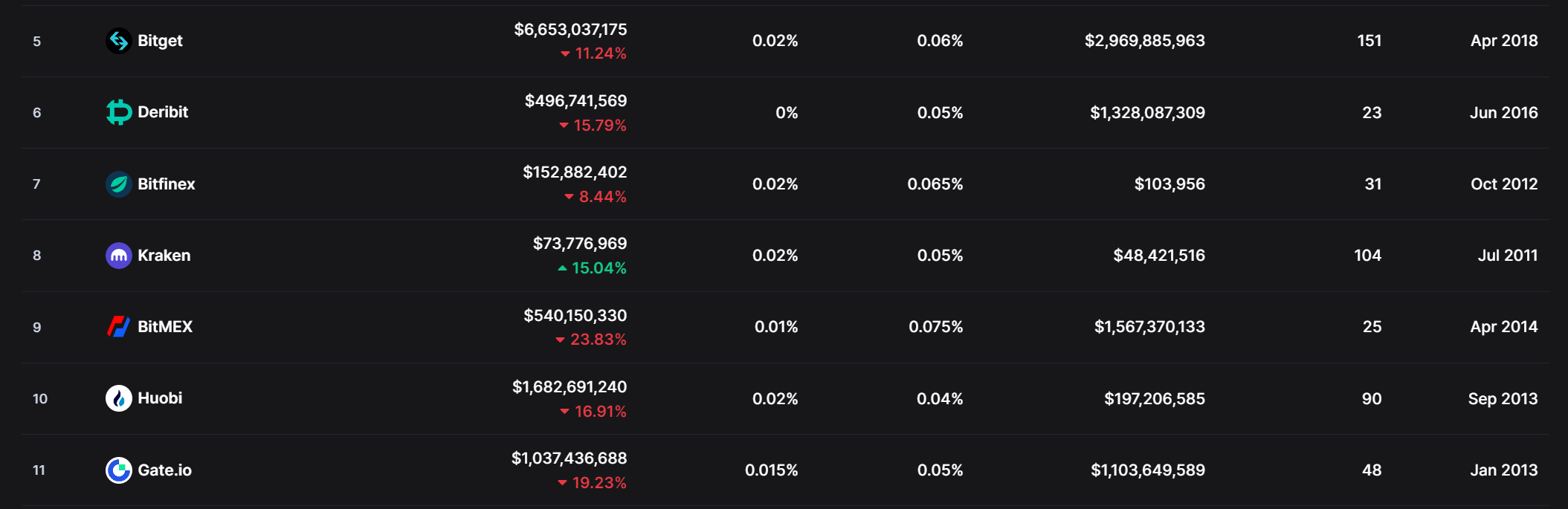Click the Bitget exchange logo icon
The image size is (1568, 509).
coord(118,41)
